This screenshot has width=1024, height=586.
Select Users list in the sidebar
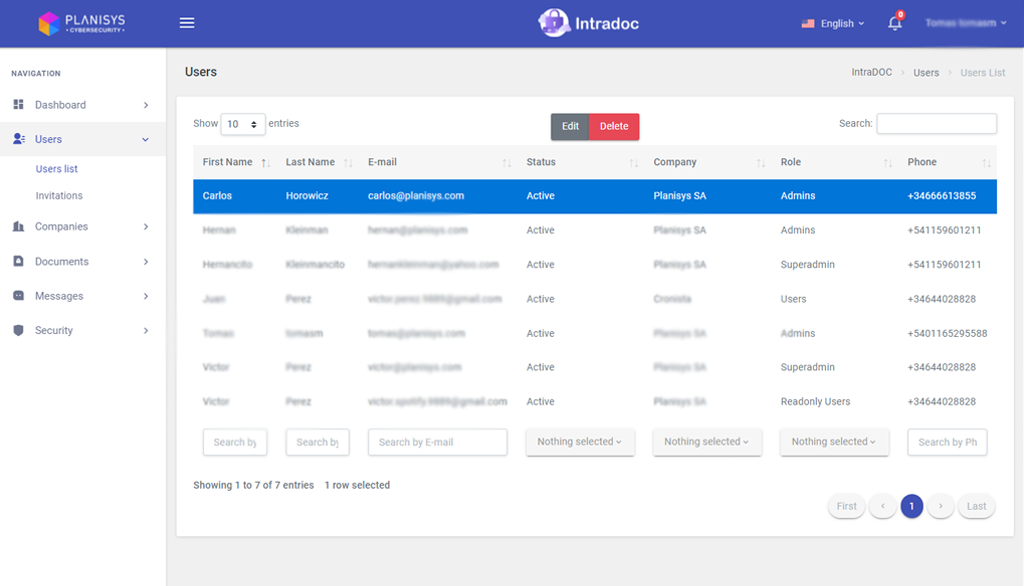(x=57, y=169)
